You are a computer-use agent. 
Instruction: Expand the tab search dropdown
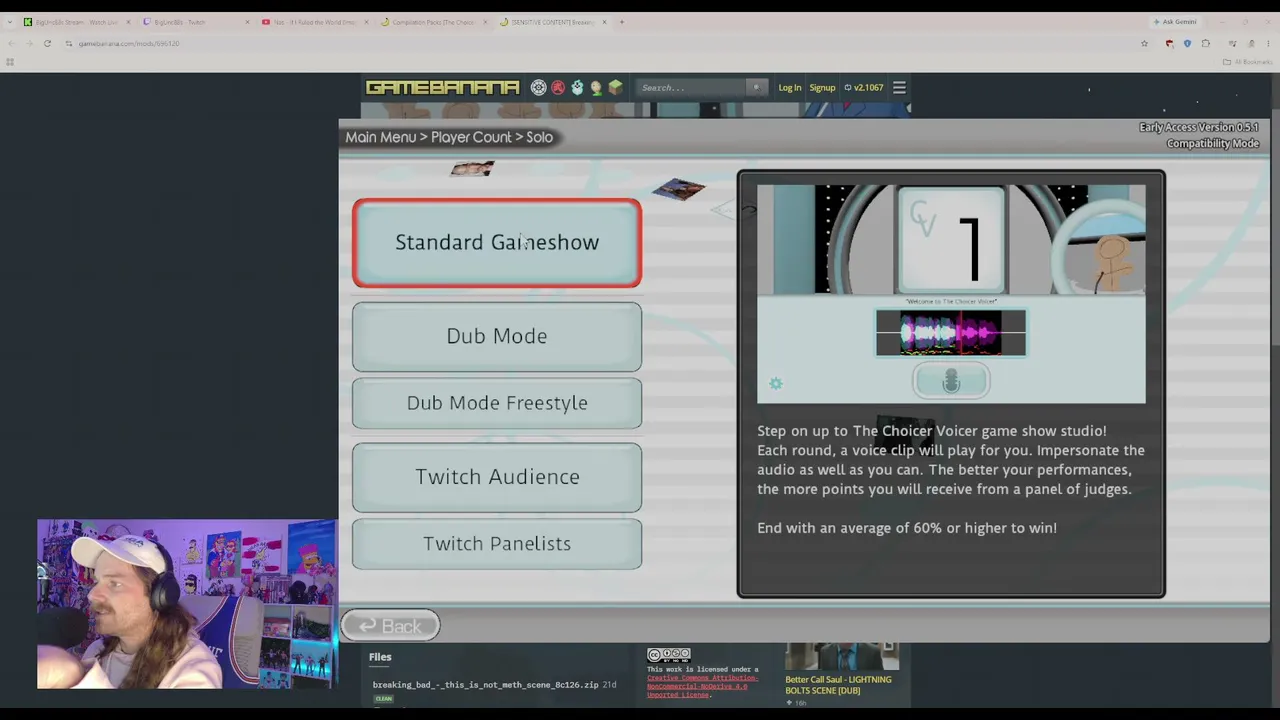coord(9,22)
